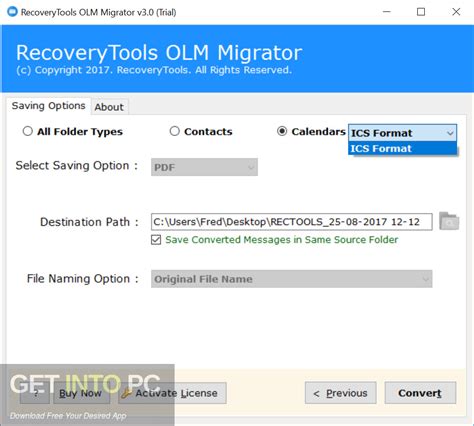Select the All Folder Types radio button
This screenshot has width=474, height=426.
coord(28,131)
